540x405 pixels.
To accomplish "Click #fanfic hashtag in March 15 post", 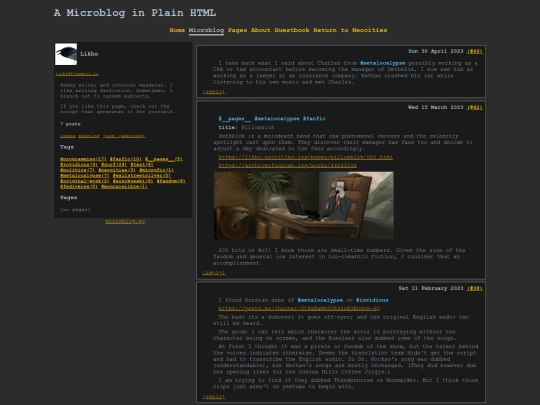I will (314, 119).
